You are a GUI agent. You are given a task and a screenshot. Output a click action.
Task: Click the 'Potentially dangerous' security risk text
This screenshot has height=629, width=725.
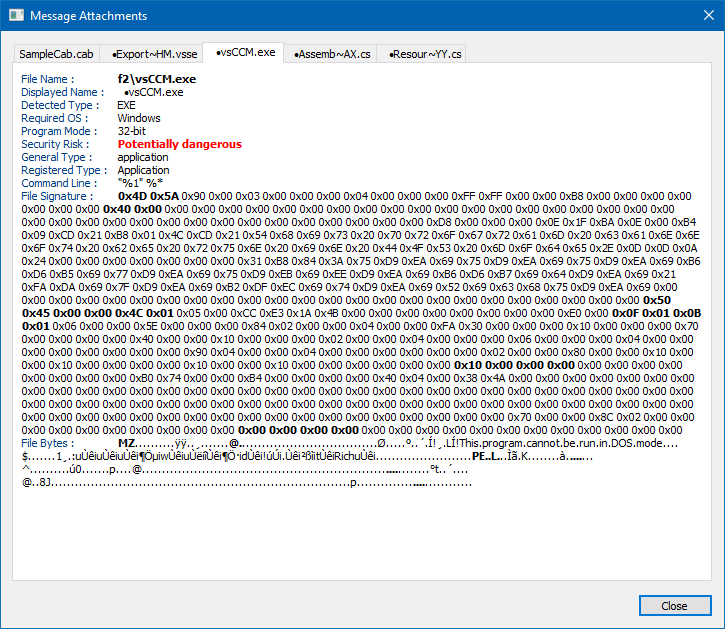179,144
